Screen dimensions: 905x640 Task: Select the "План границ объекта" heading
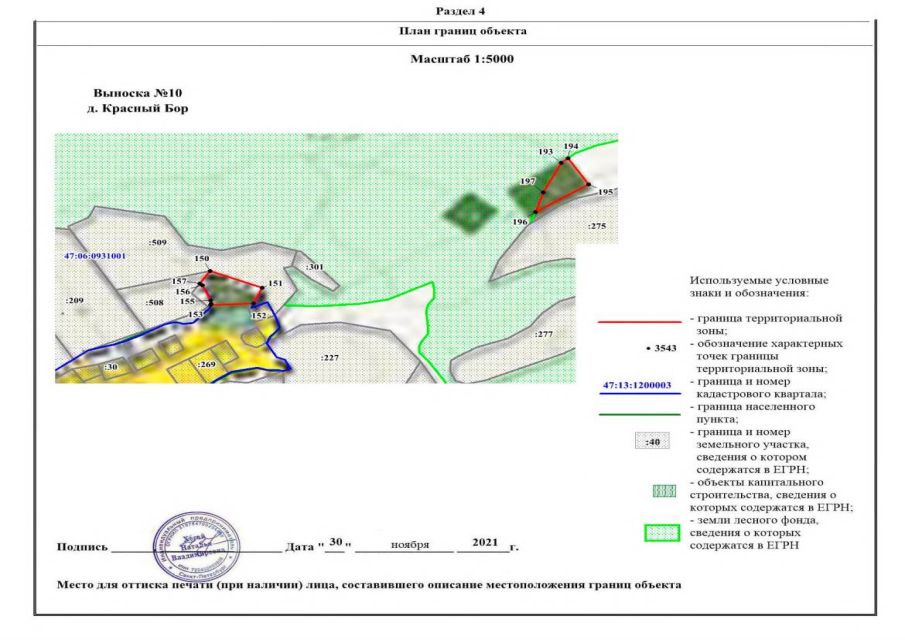click(x=462, y=31)
